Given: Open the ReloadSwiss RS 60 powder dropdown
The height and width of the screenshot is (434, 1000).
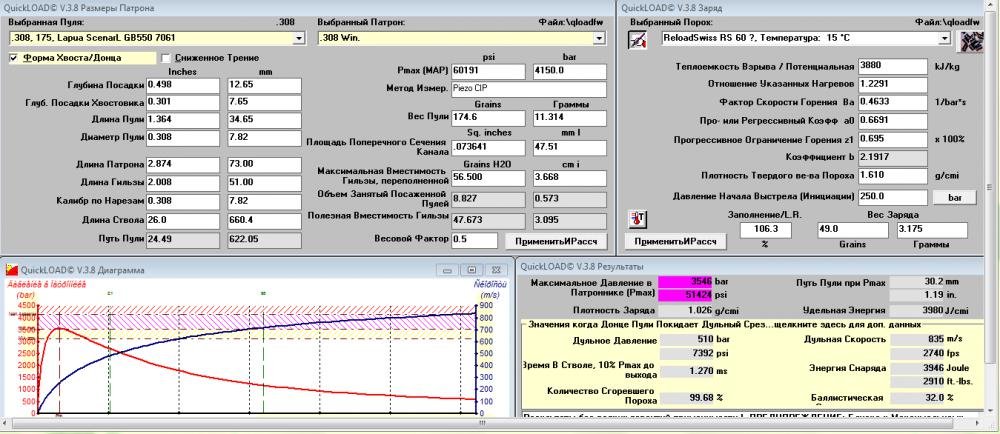Looking at the screenshot, I should (943, 38).
